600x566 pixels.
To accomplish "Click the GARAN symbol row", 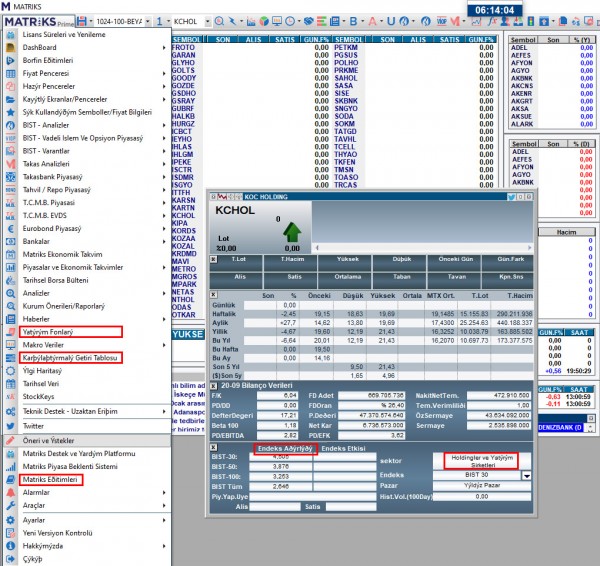I will [x=183, y=55].
